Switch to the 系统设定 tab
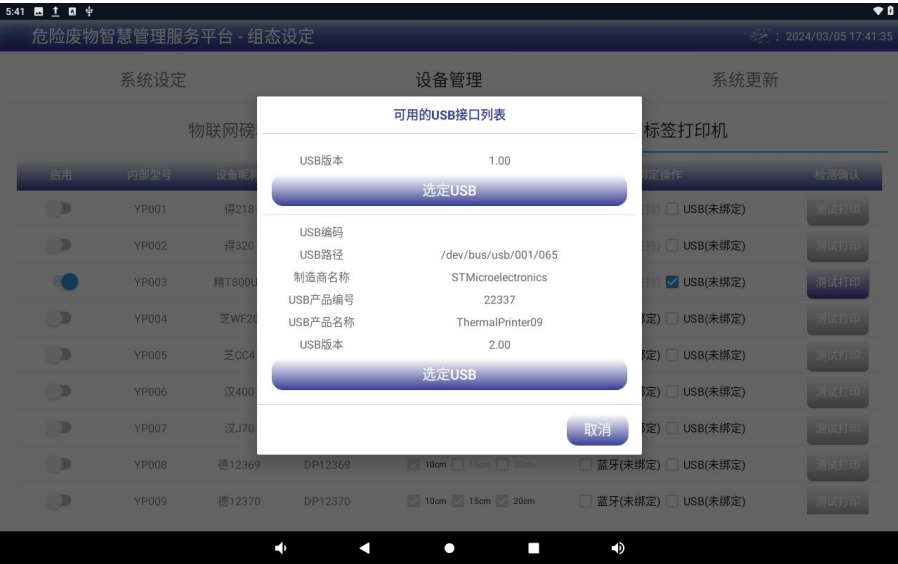 point(154,80)
